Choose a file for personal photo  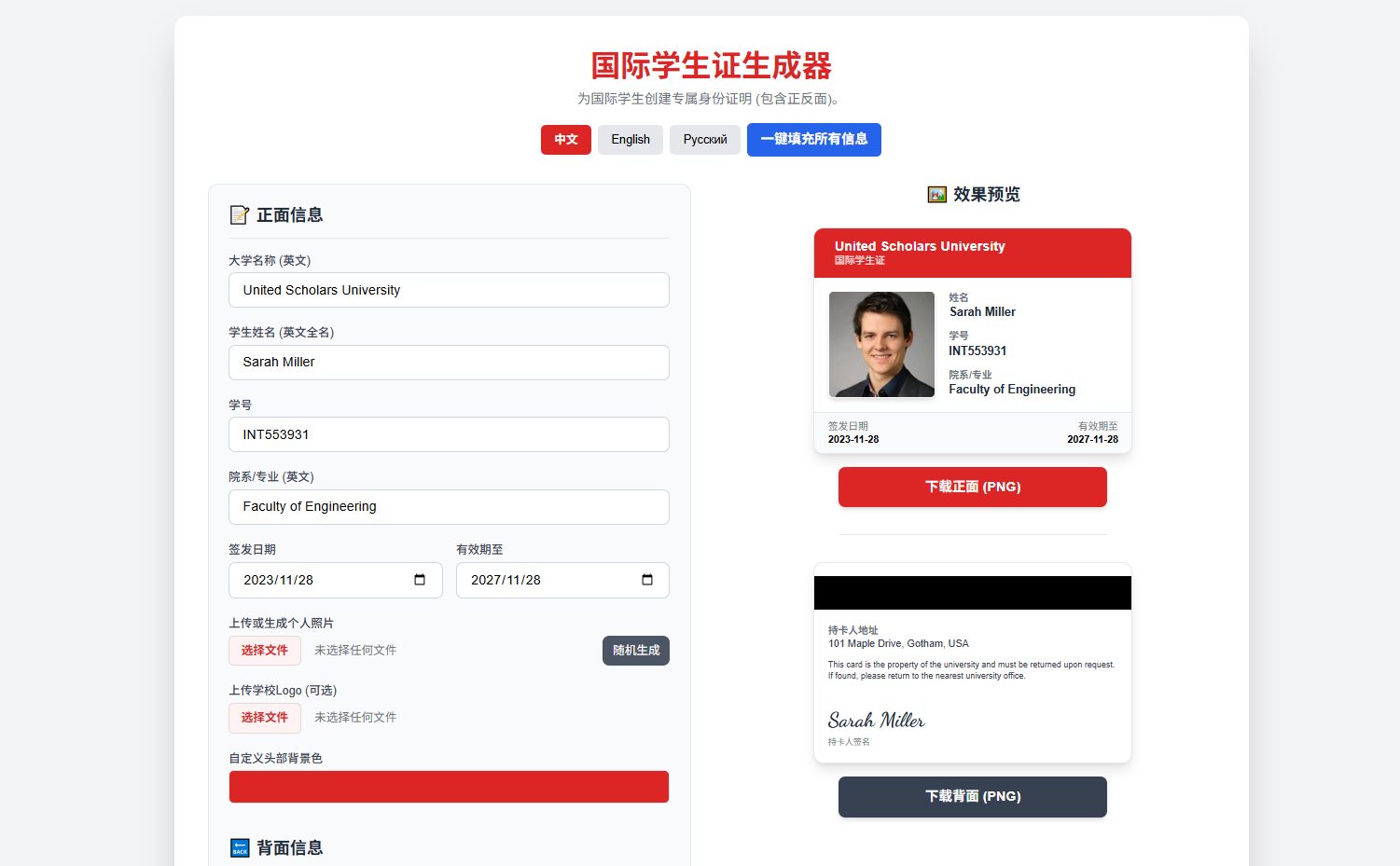coord(265,651)
